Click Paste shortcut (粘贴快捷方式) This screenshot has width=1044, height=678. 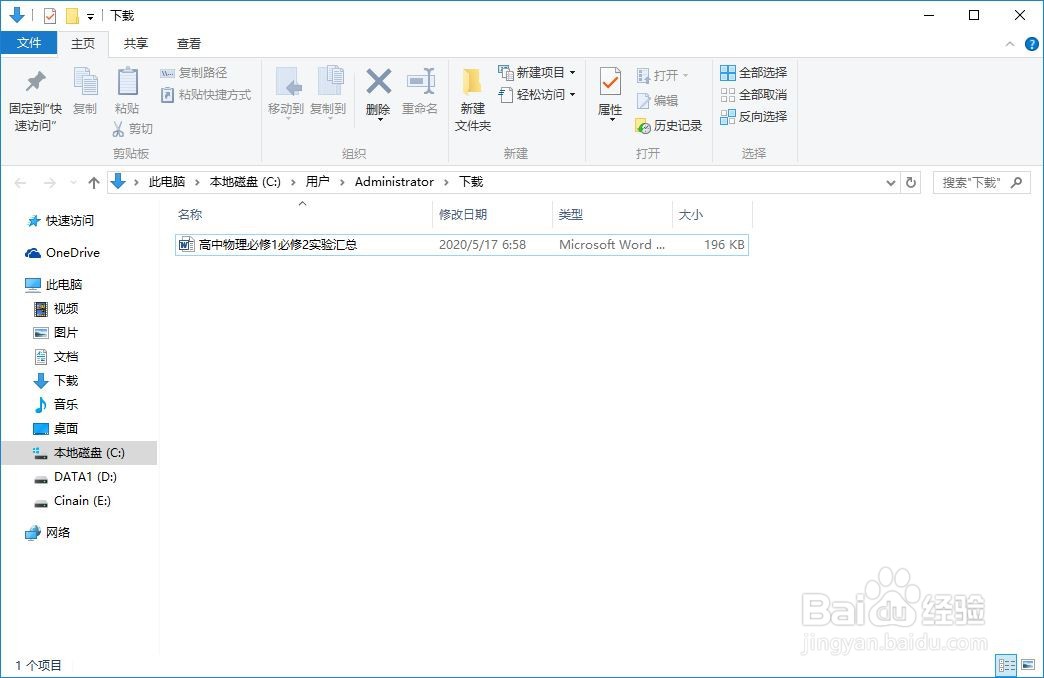[x=206, y=95]
